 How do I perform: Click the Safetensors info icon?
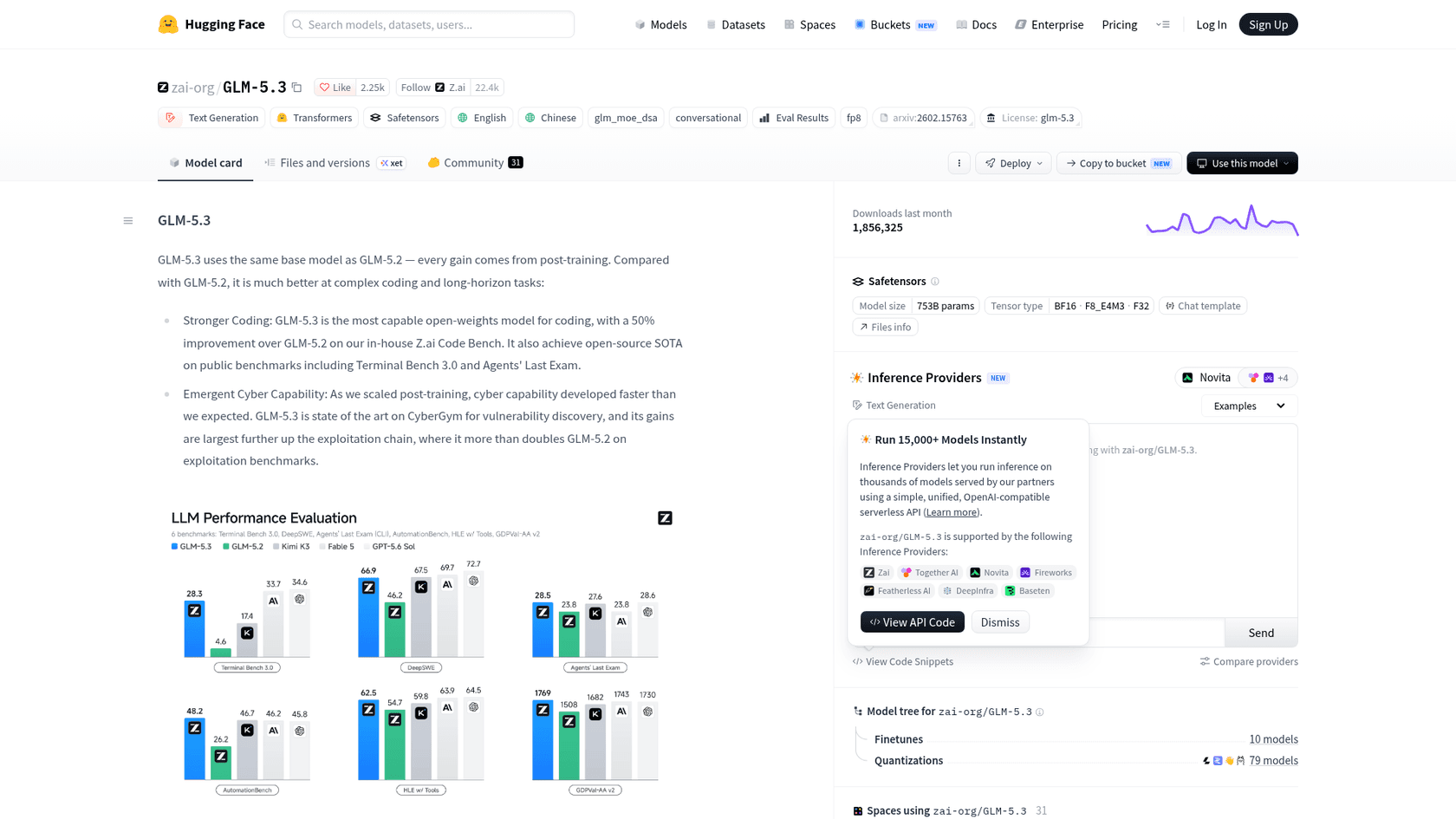[935, 282]
